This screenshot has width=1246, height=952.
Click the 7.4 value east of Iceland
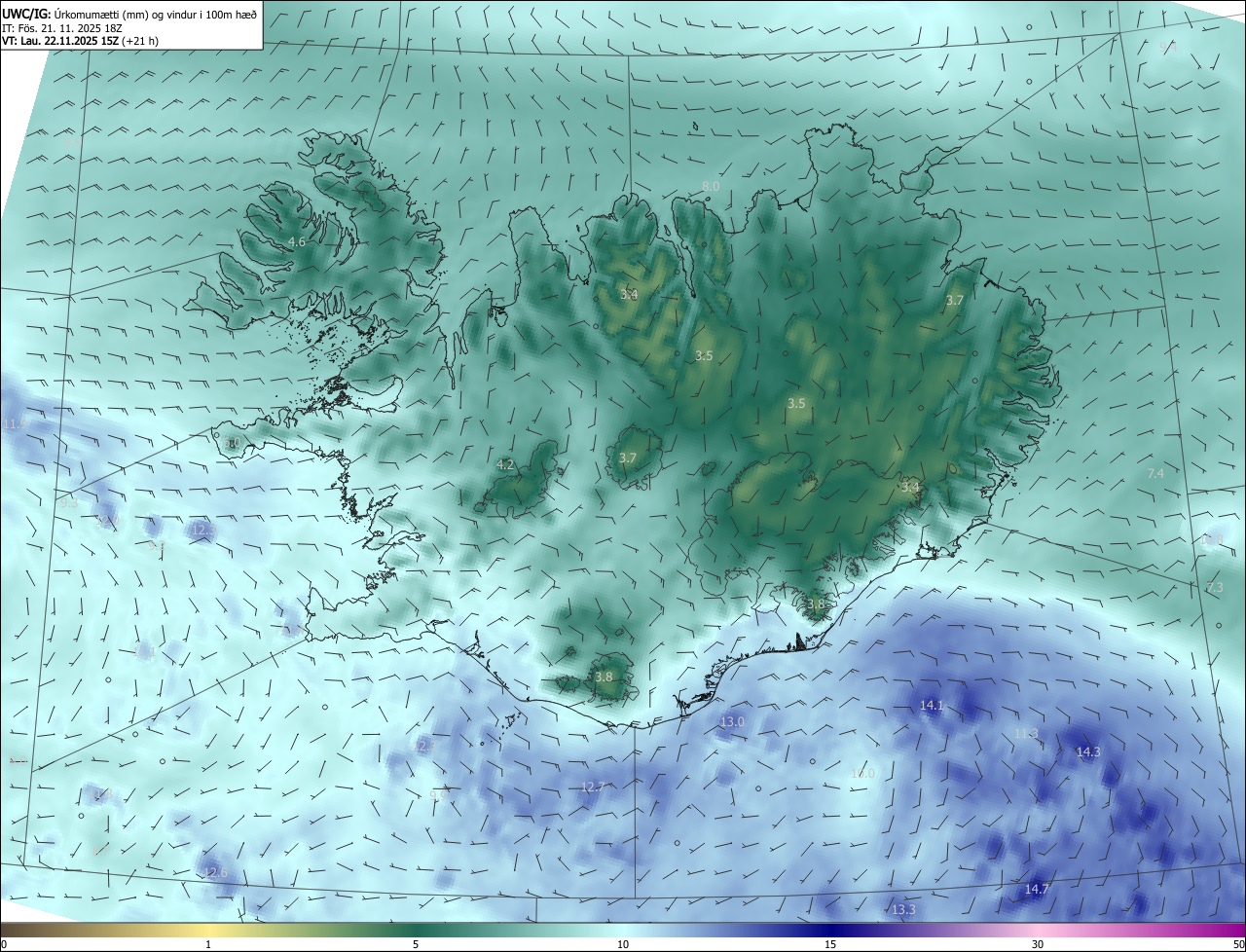[1155, 473]
